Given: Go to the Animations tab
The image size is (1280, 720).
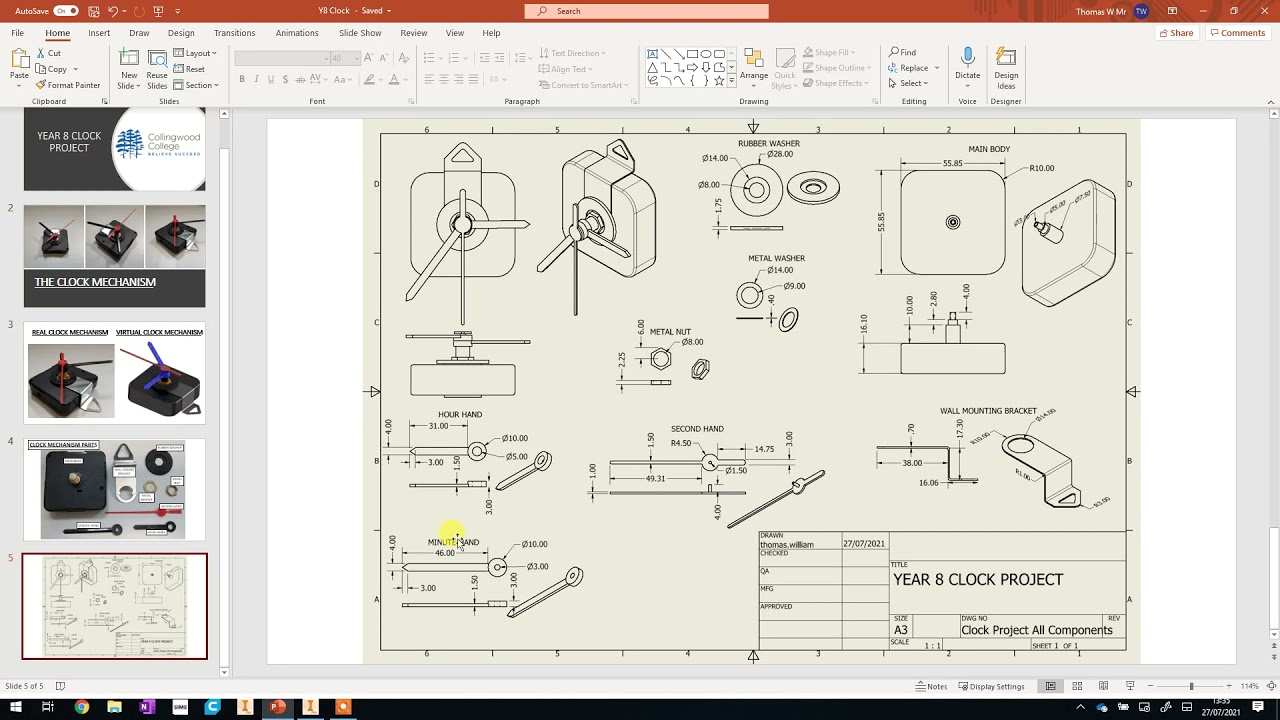Looking at the screenshot, I should tap(297, 33).
